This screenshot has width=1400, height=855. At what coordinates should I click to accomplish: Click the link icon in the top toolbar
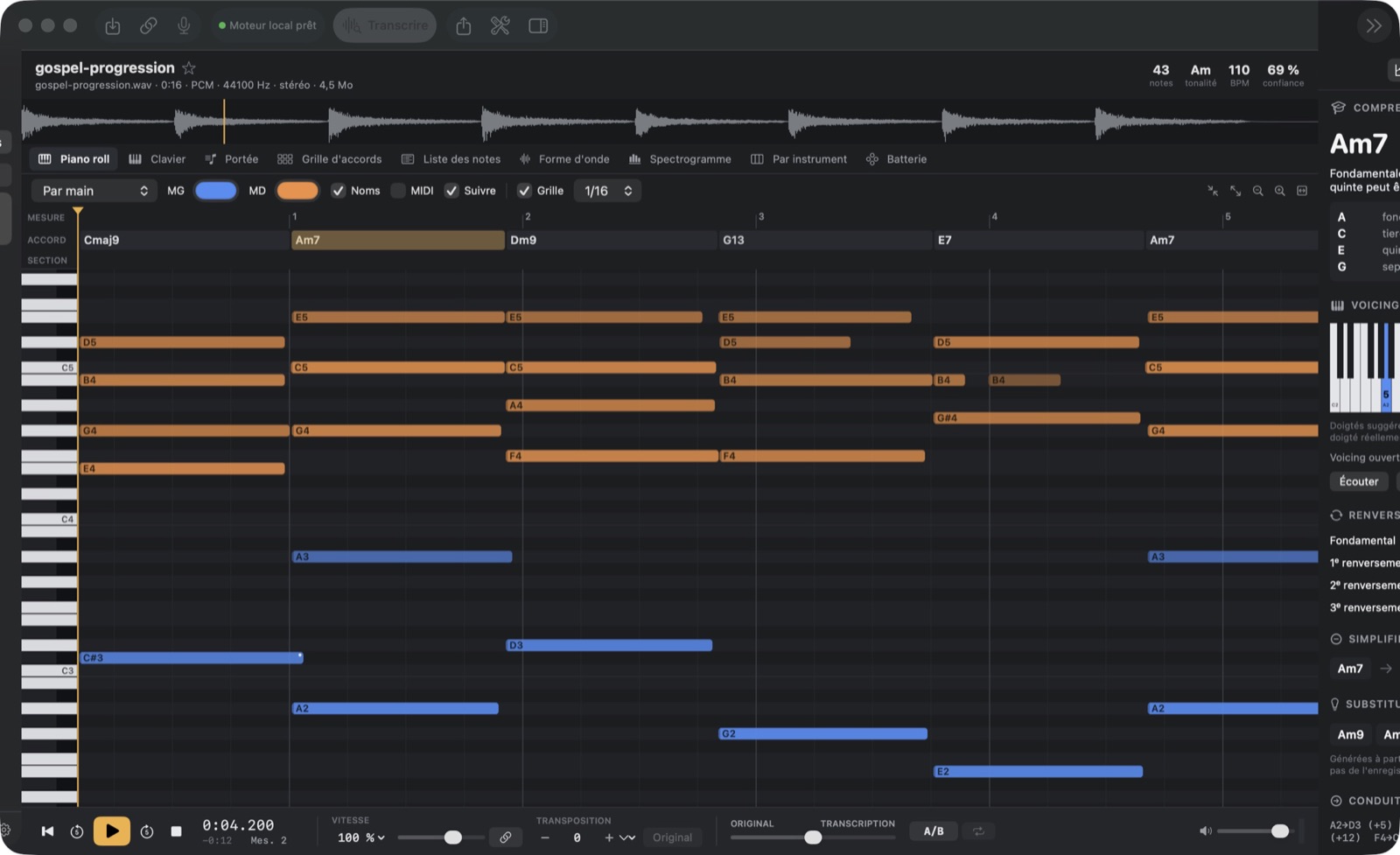click(x=149, y=26)
